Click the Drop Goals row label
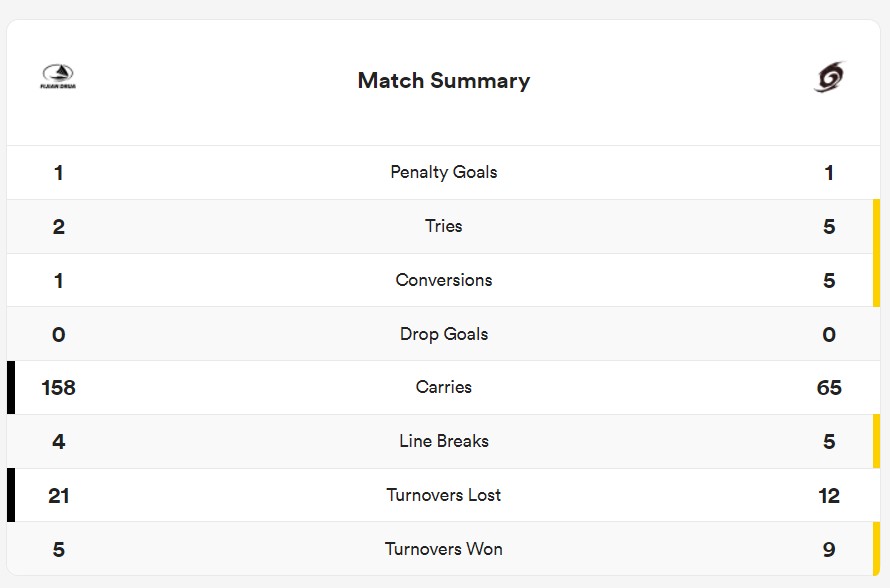Image resolution: width=890 pixels, height=588 pixels. pos(444,334)
